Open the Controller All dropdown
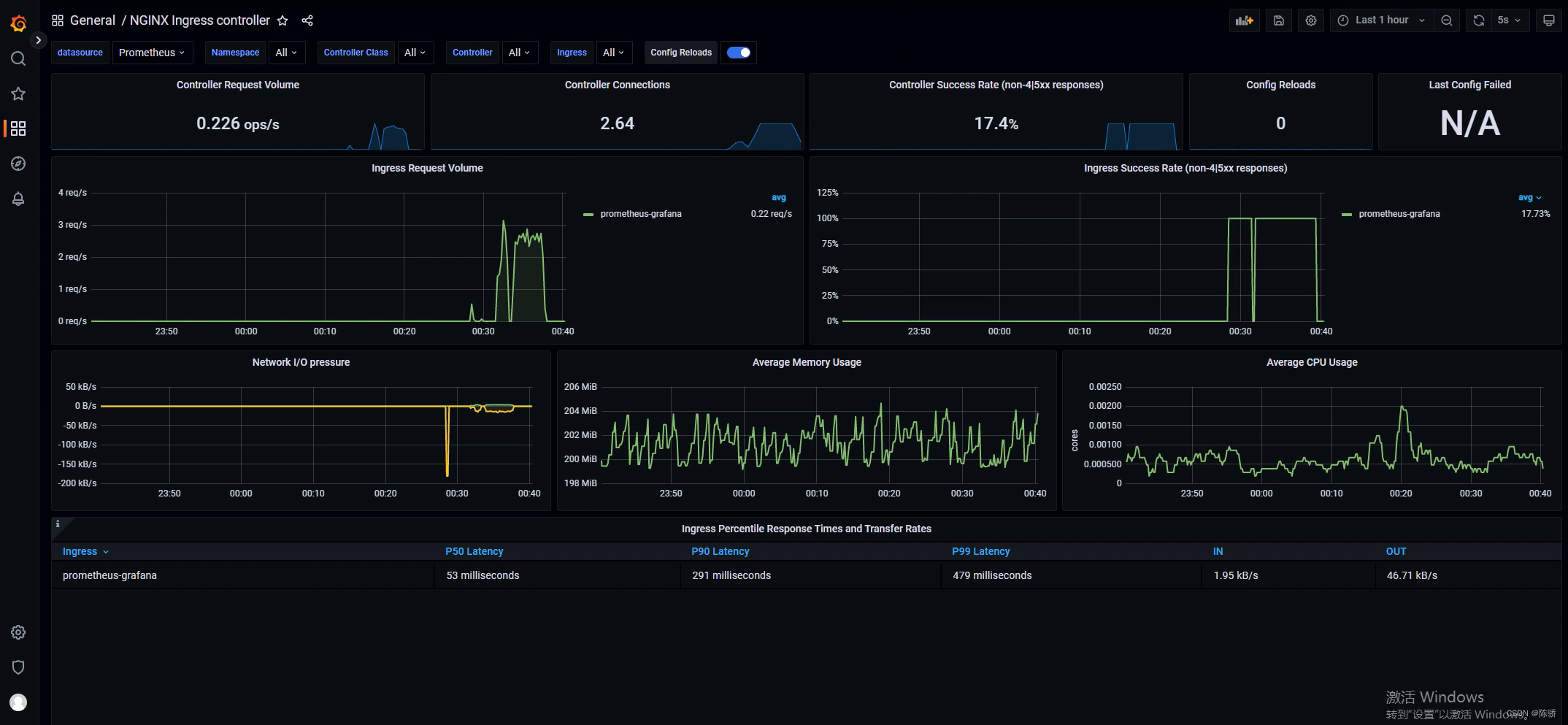Screen dimensions: 1568x725 coord(520,53)
